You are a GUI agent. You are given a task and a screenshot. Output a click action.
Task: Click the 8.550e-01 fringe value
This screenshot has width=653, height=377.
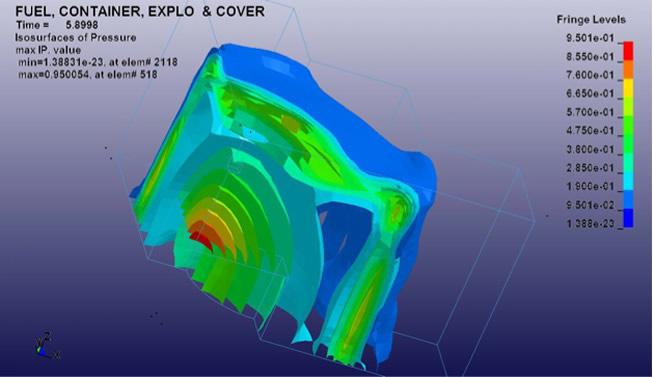coord(590,57)
